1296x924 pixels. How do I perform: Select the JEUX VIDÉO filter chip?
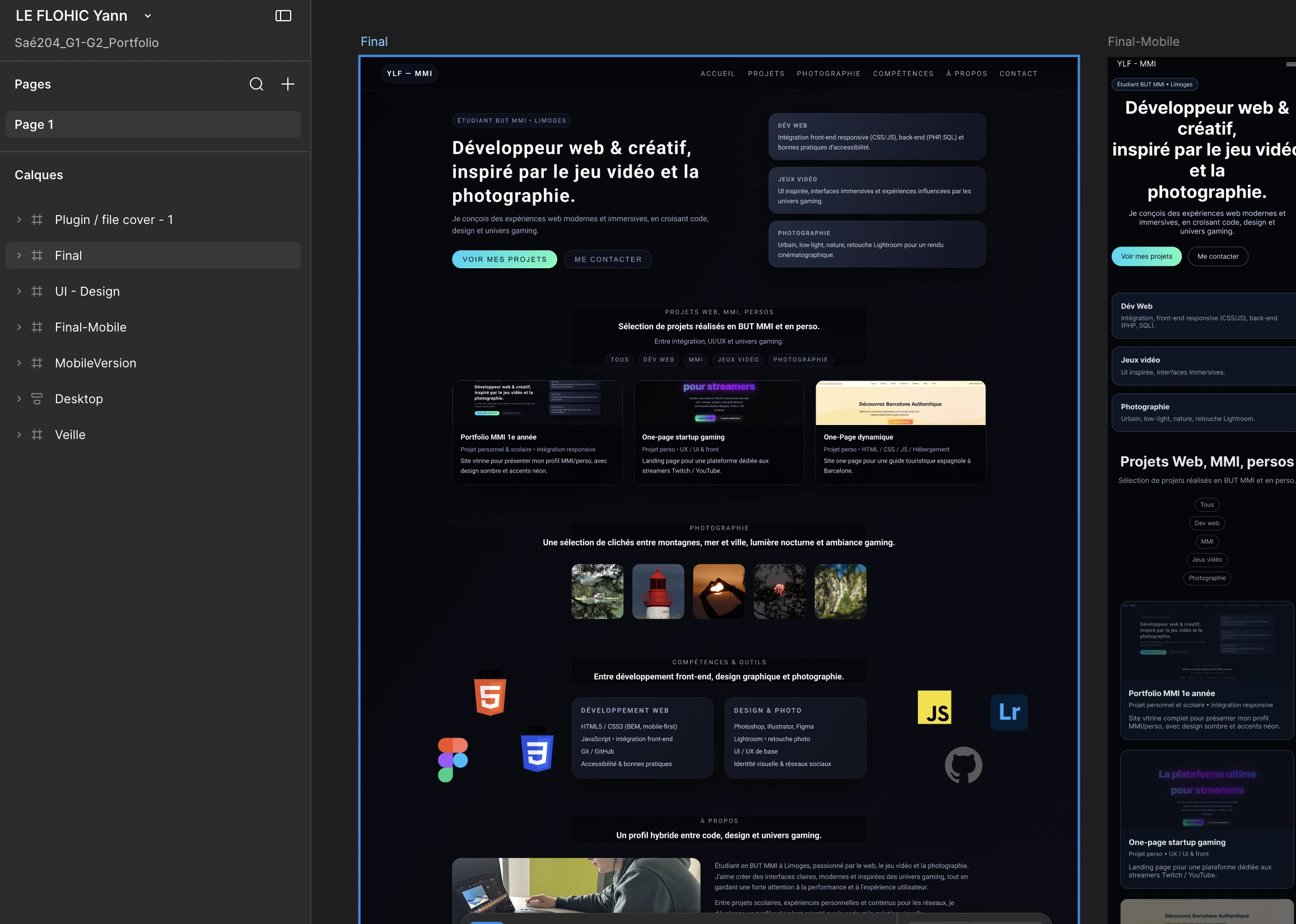(738, 360)
